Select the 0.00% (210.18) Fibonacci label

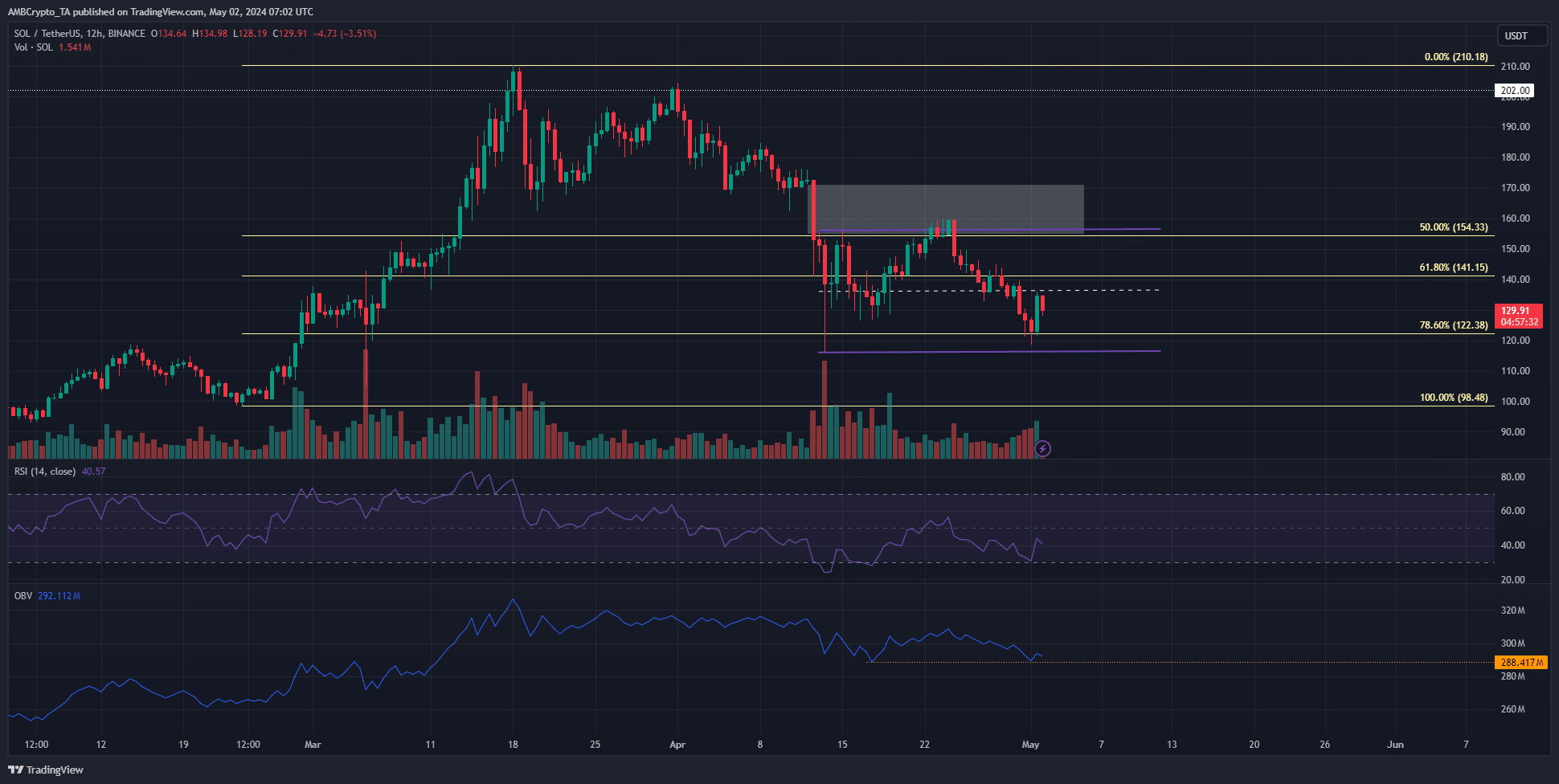1455,57
